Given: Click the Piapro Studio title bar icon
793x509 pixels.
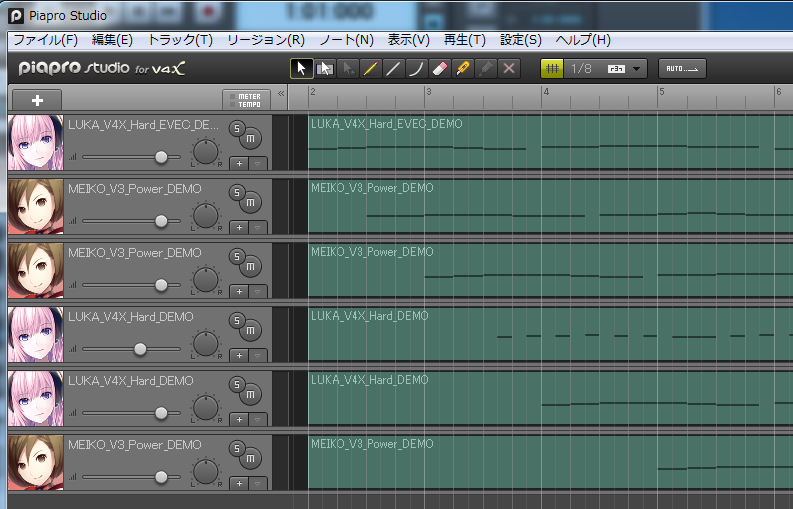Looking at the screenshot, I should click(x=16, y=16).
